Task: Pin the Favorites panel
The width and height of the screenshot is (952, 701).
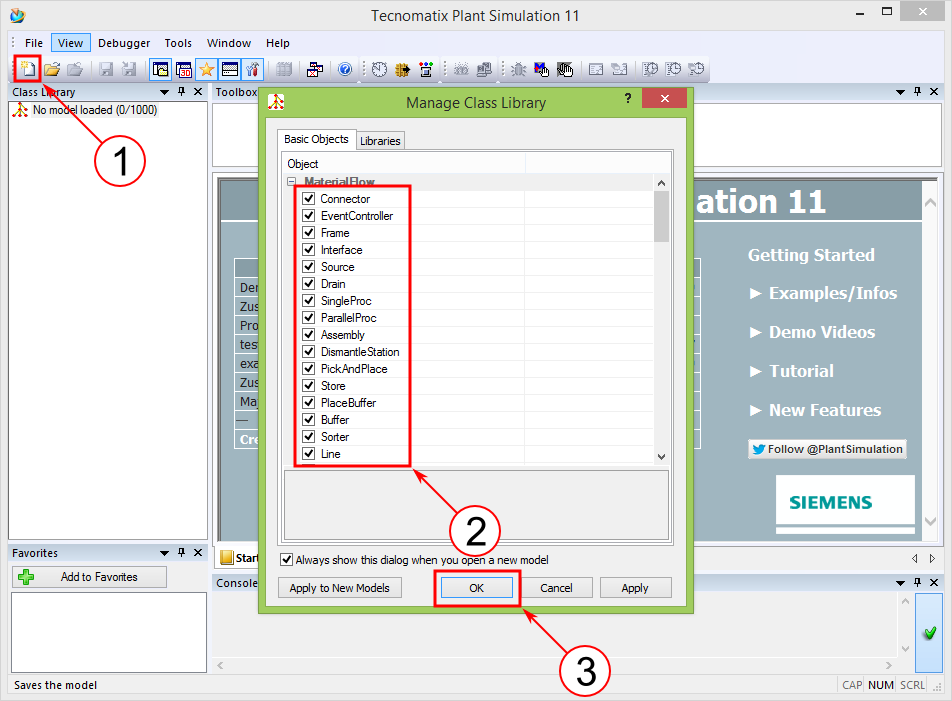Action: (181, 552)
